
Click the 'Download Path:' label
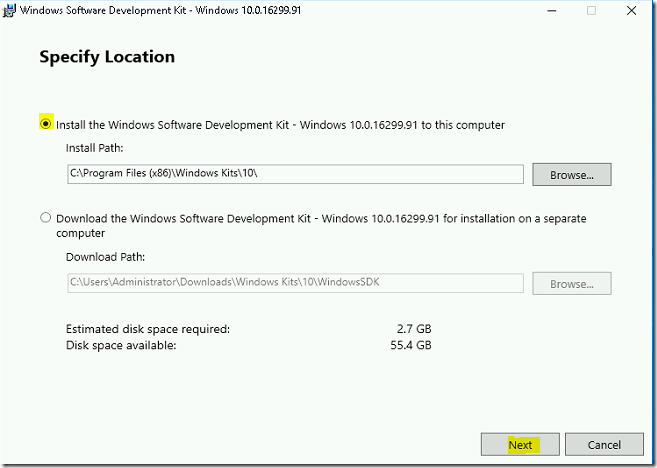106,257
